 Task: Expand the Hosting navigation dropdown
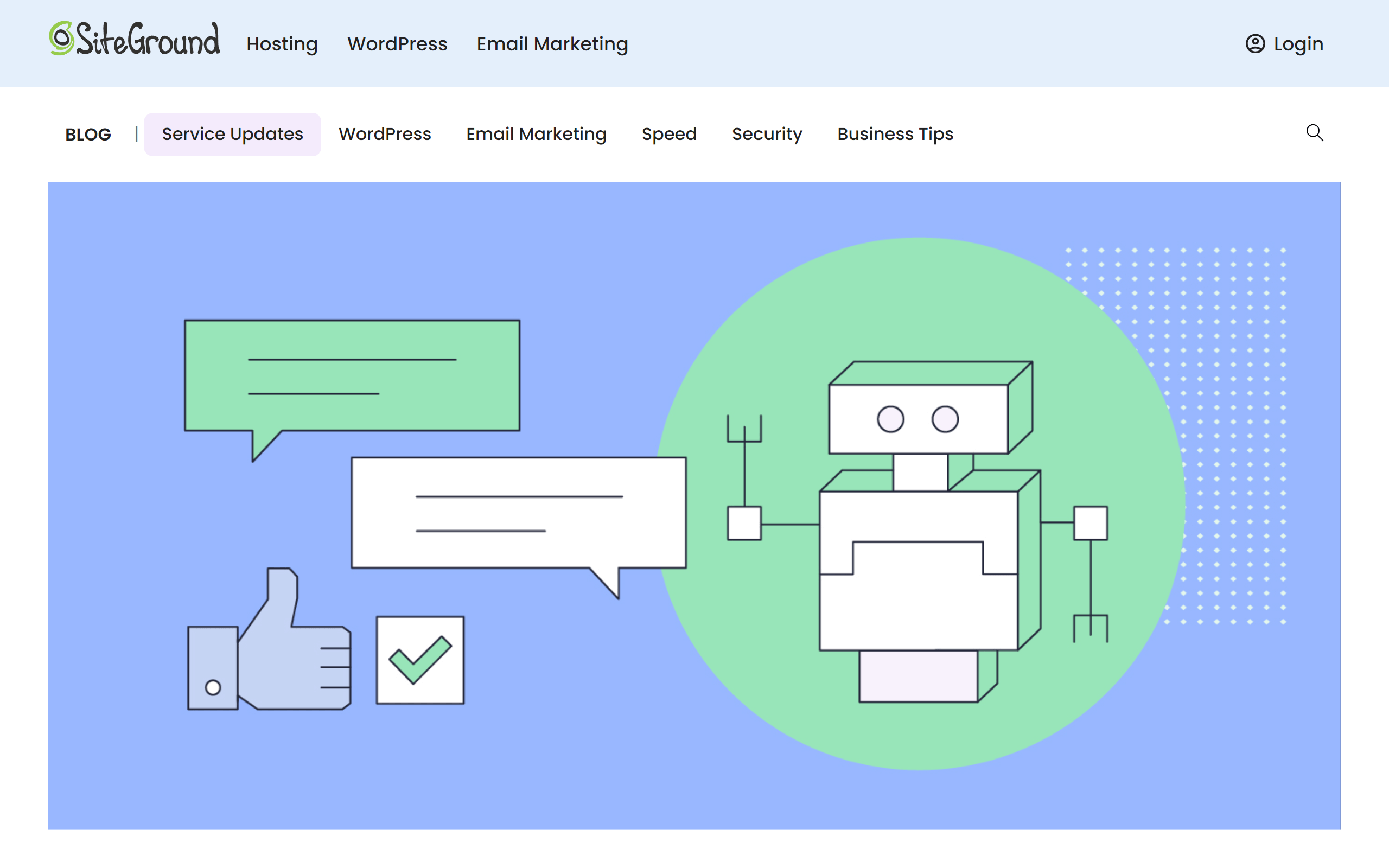coord(282,44)
